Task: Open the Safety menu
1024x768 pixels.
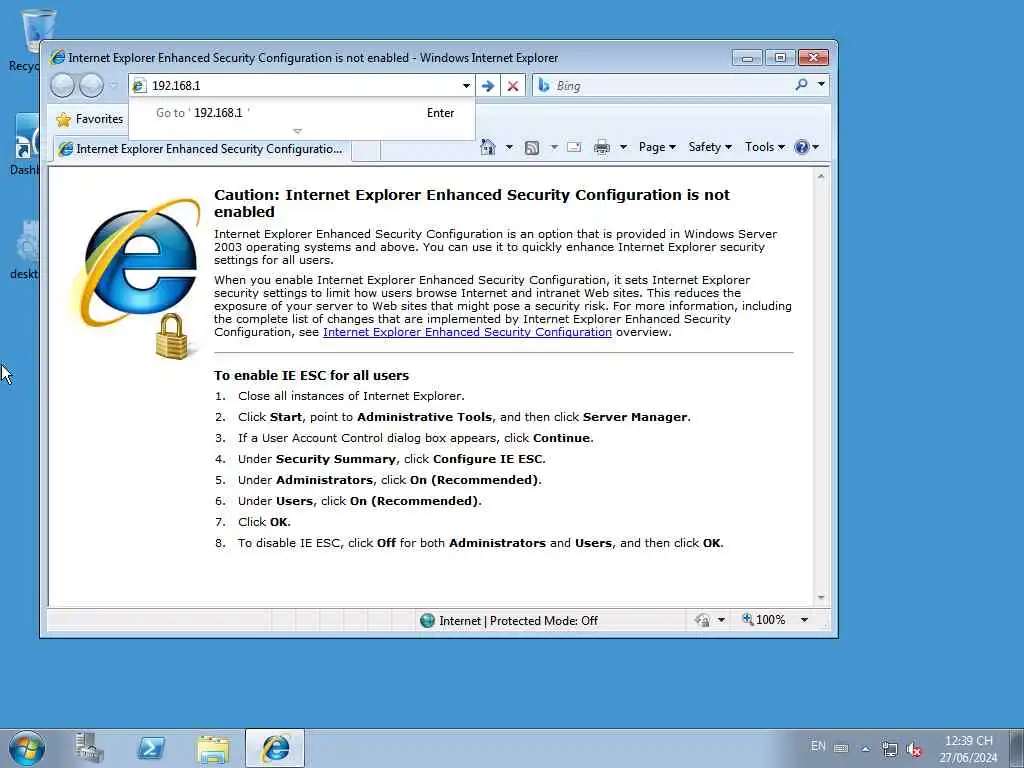Action: pyautogui.click(x=710, y=147)
